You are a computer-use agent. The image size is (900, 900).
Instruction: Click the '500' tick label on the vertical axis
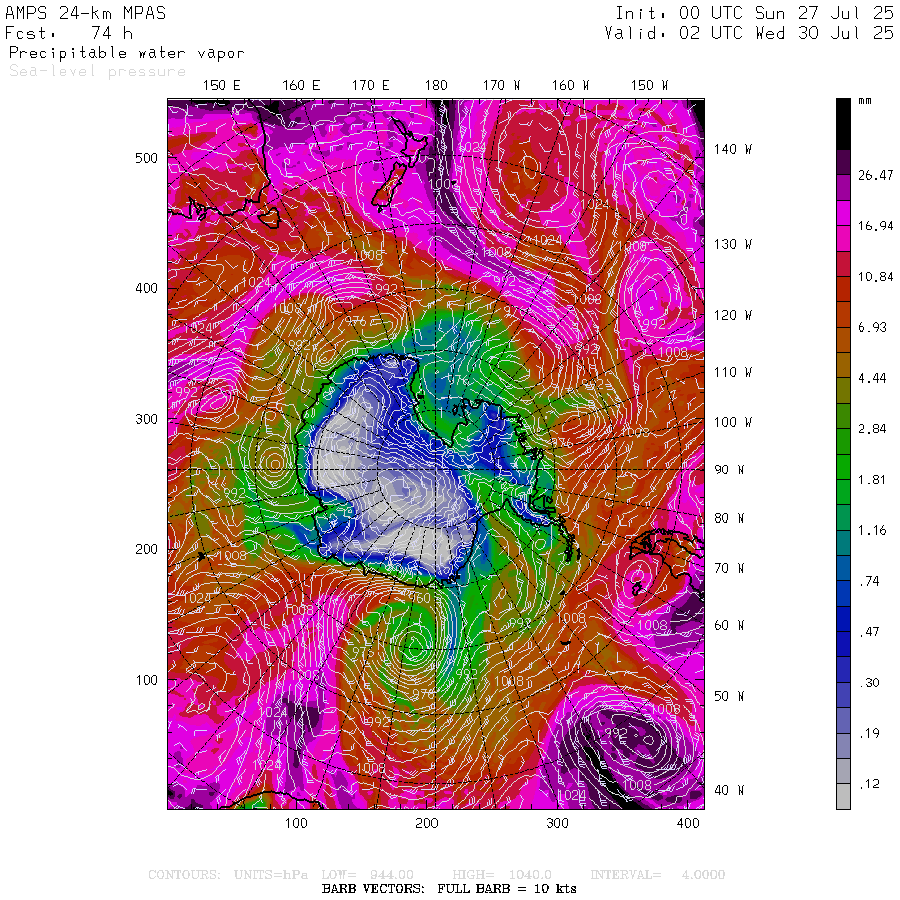[146, 158]
